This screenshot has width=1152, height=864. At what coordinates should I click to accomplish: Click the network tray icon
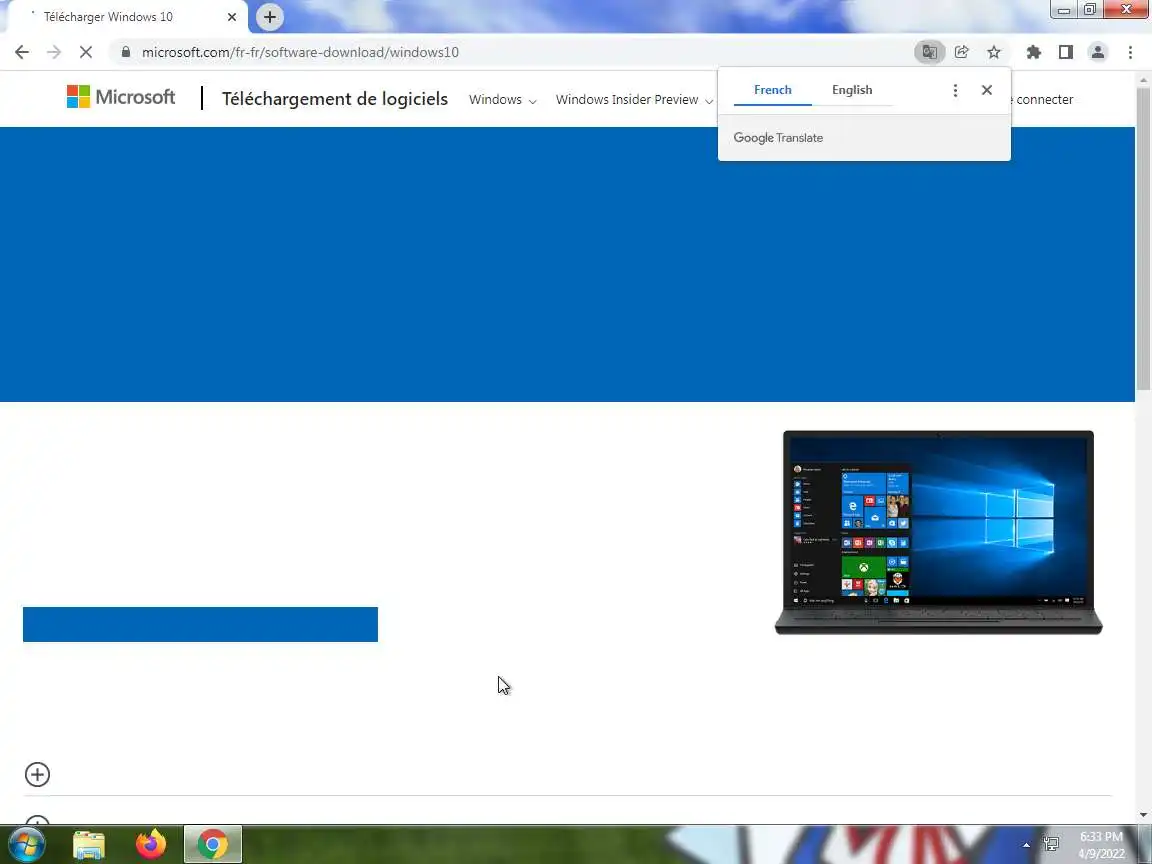[x=1051, y=845]
